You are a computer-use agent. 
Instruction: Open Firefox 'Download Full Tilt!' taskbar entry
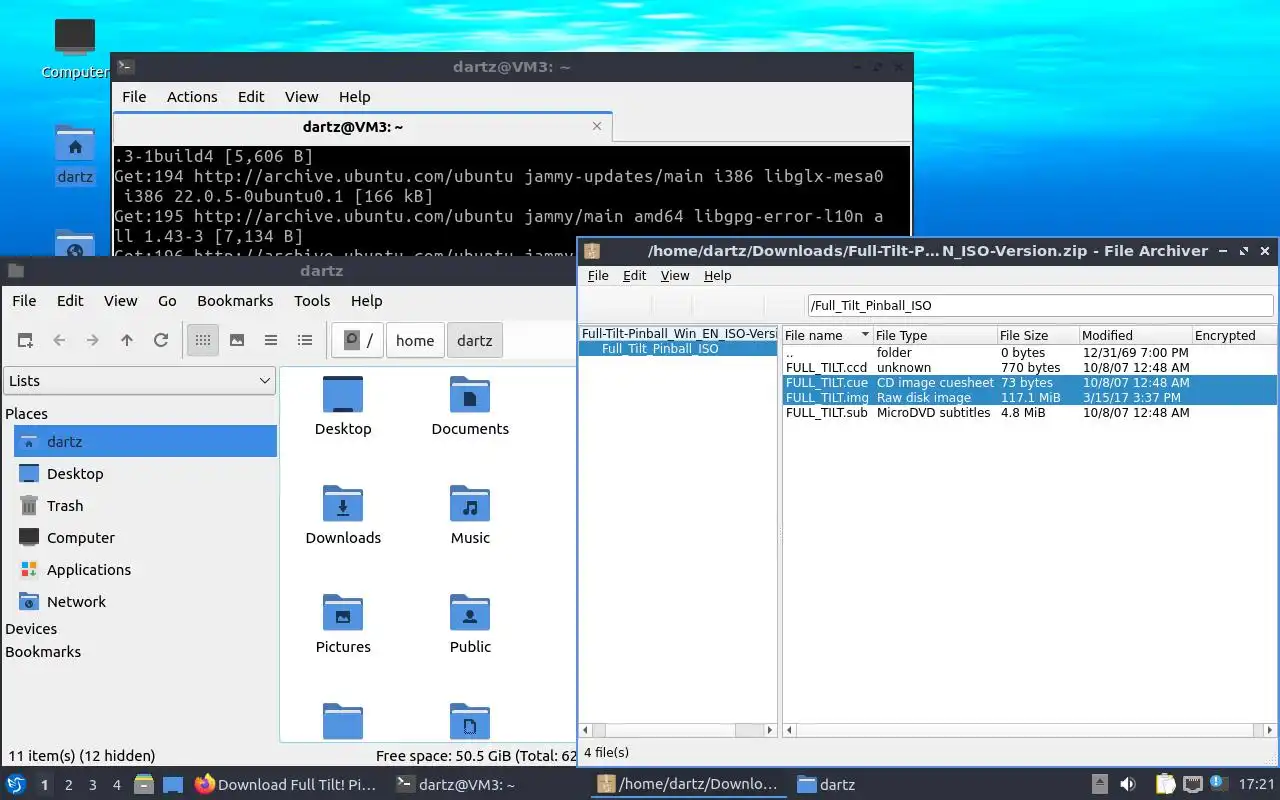pyautogui.click(x=286, y=784)
